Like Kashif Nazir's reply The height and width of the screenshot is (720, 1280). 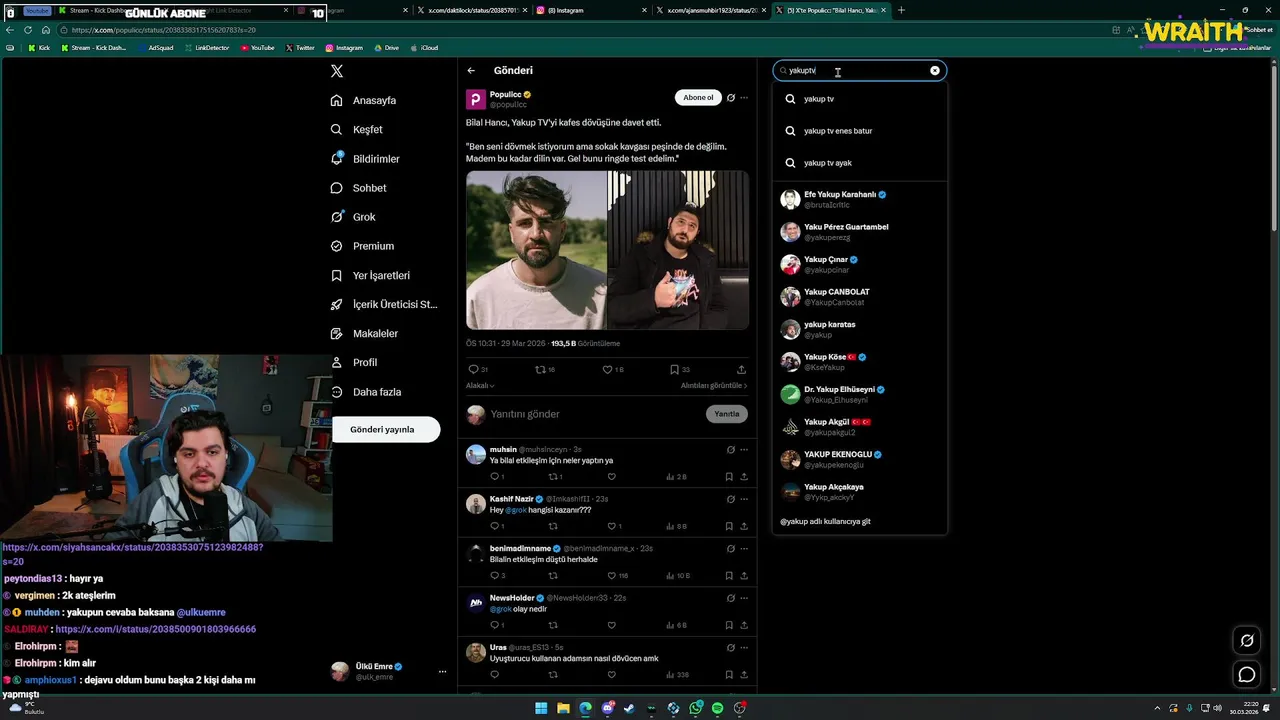coord(614,526)
